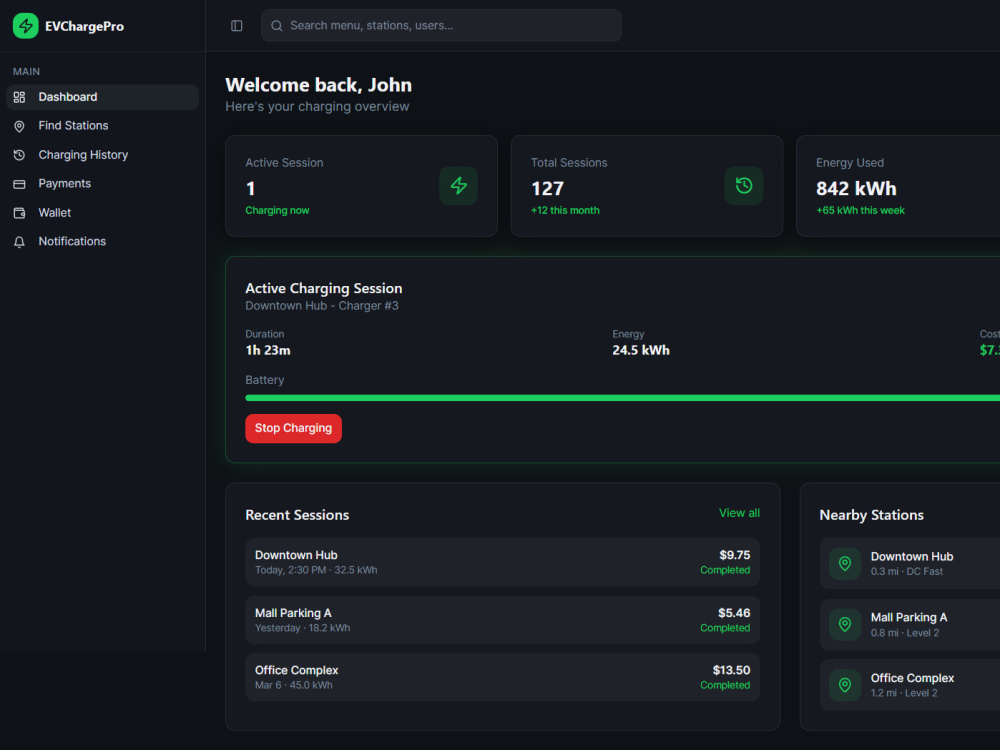Click the Wallet icon in sidebar

[19, 213]
